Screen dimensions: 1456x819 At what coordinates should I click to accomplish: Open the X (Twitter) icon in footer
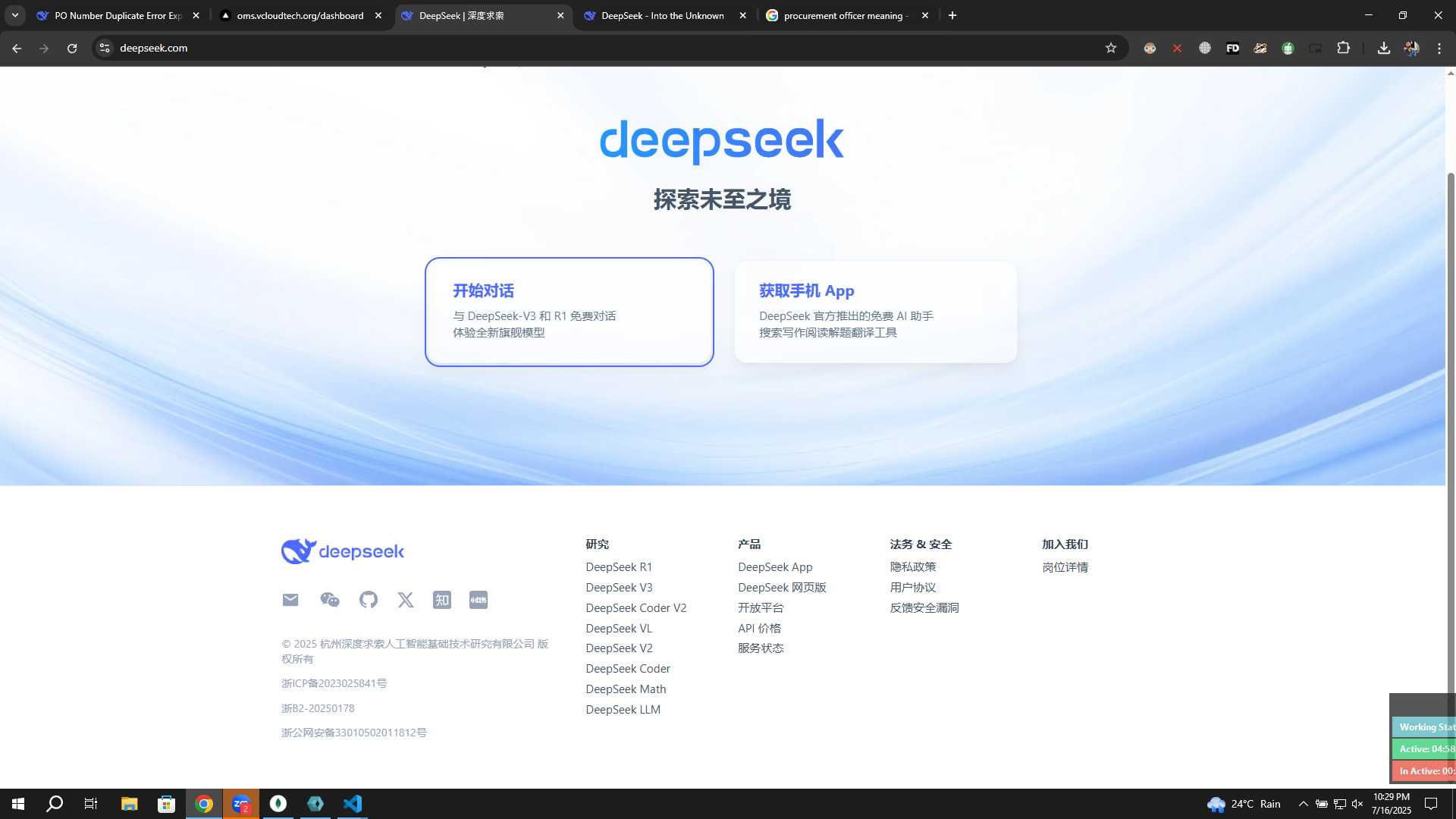[406, 600]
